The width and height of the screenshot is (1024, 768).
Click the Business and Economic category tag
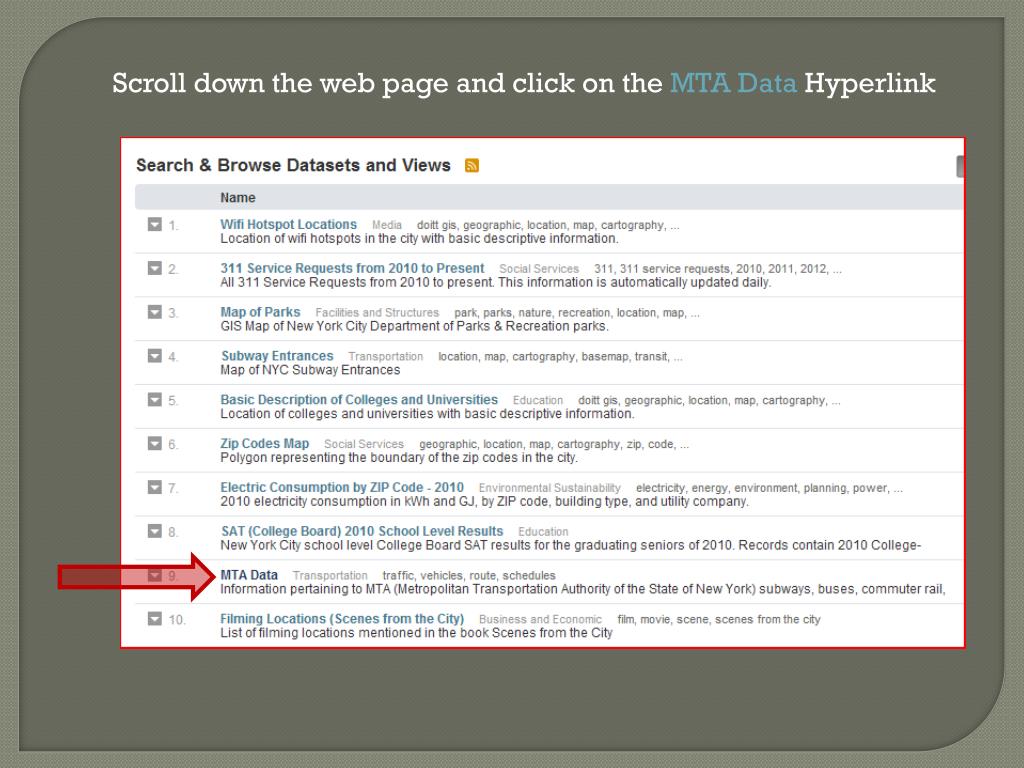(540, 619)
